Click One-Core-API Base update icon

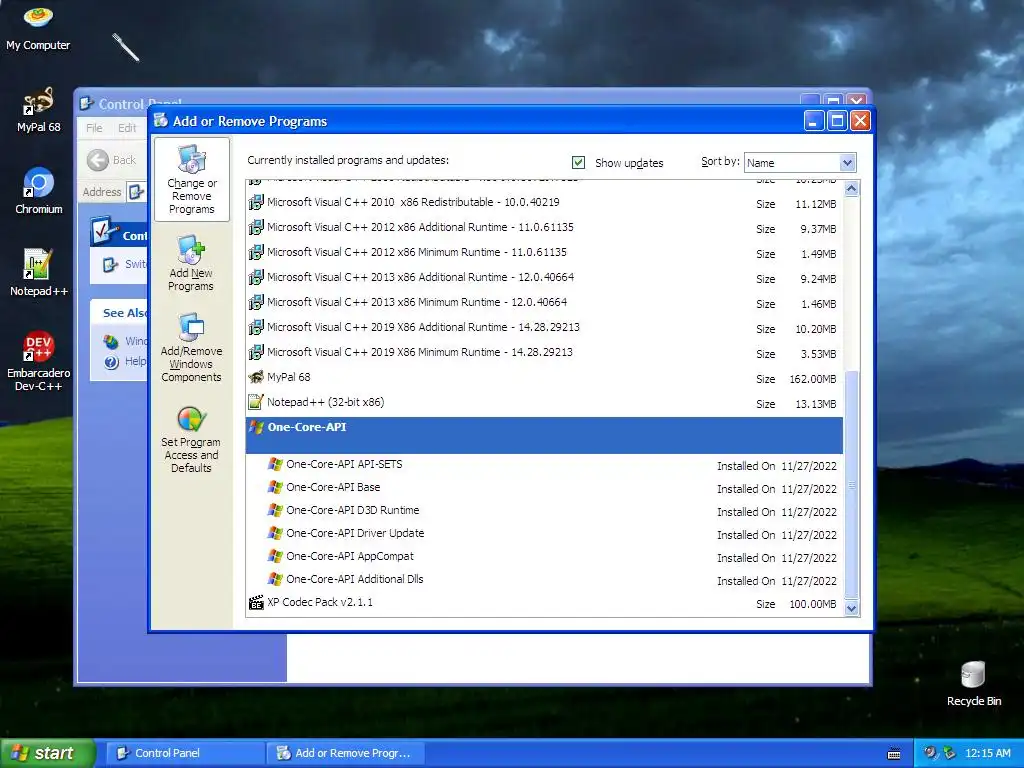pyautogui.click(x=275, y=488)
